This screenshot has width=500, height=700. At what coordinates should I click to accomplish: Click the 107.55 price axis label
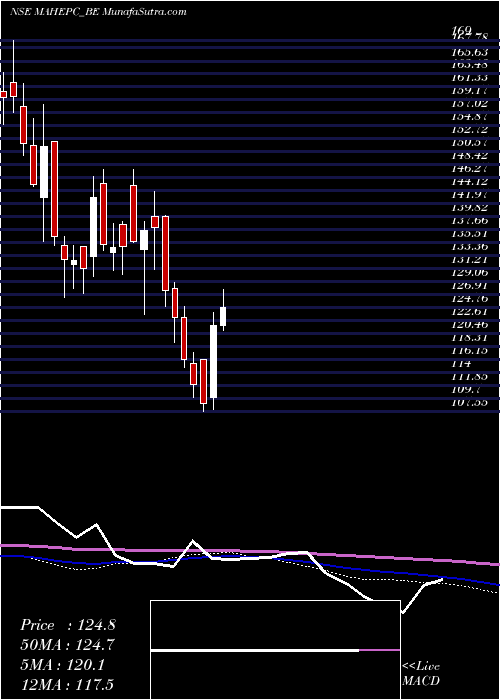point(469,402)
